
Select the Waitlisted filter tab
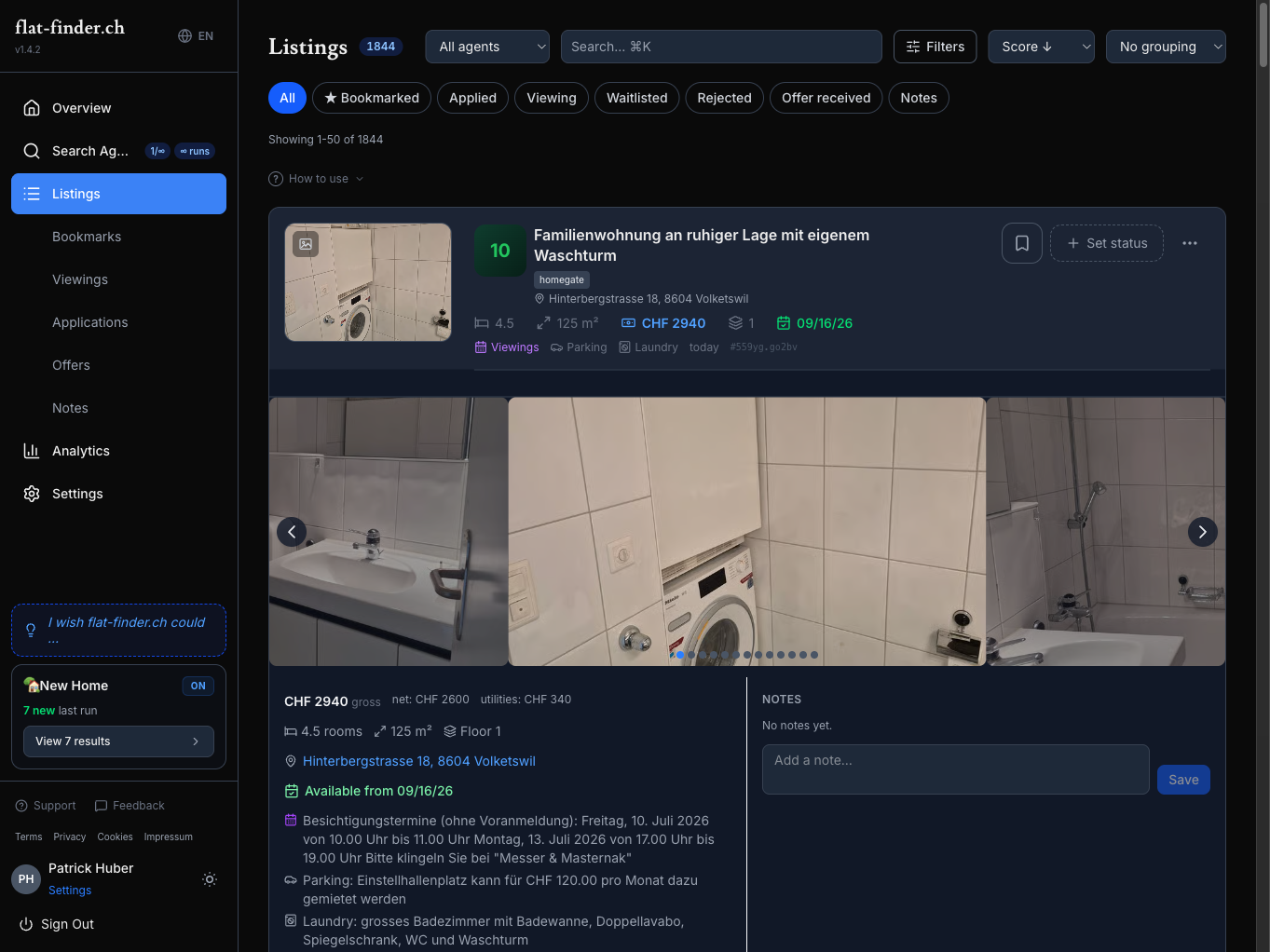[637, 98]
